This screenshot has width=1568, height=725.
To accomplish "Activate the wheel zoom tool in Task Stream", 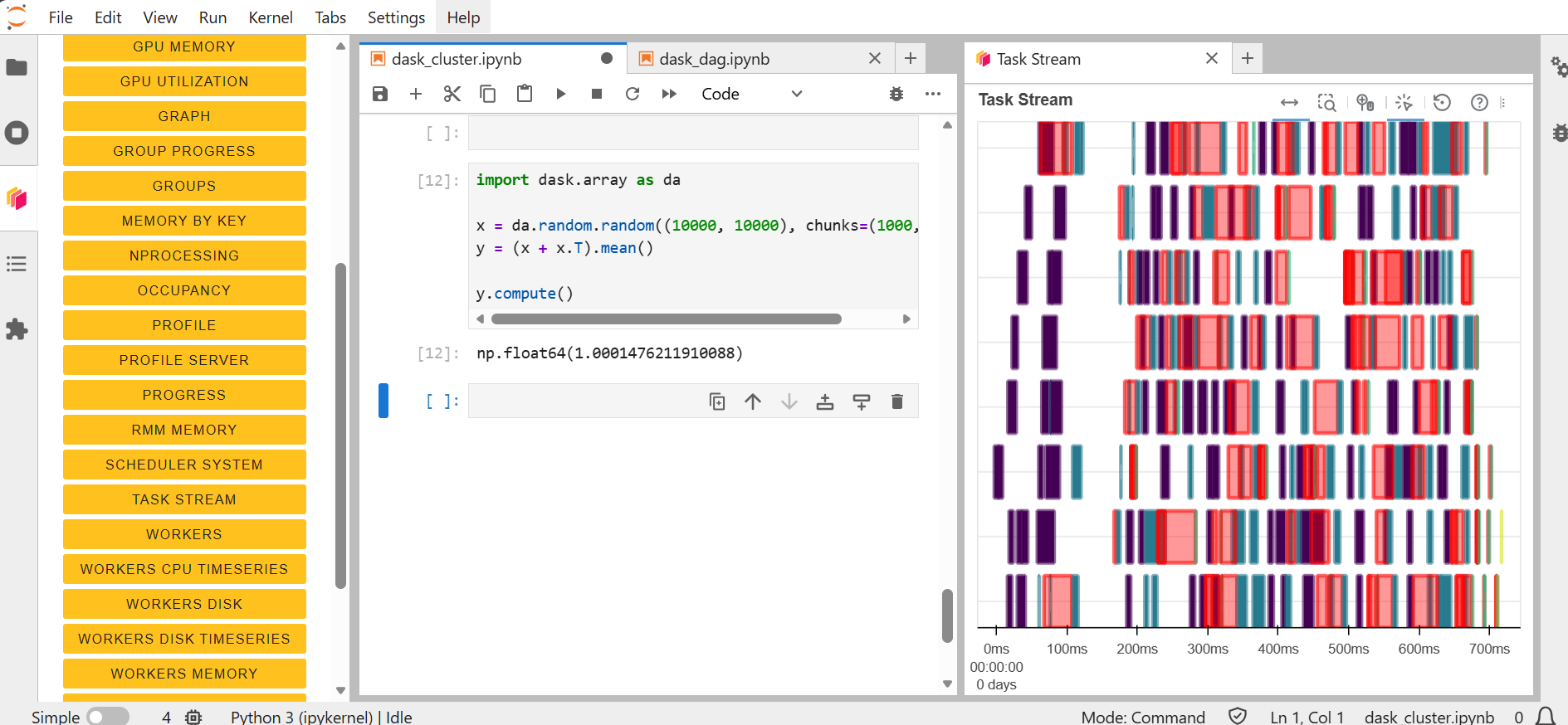I will [1365, 102].
